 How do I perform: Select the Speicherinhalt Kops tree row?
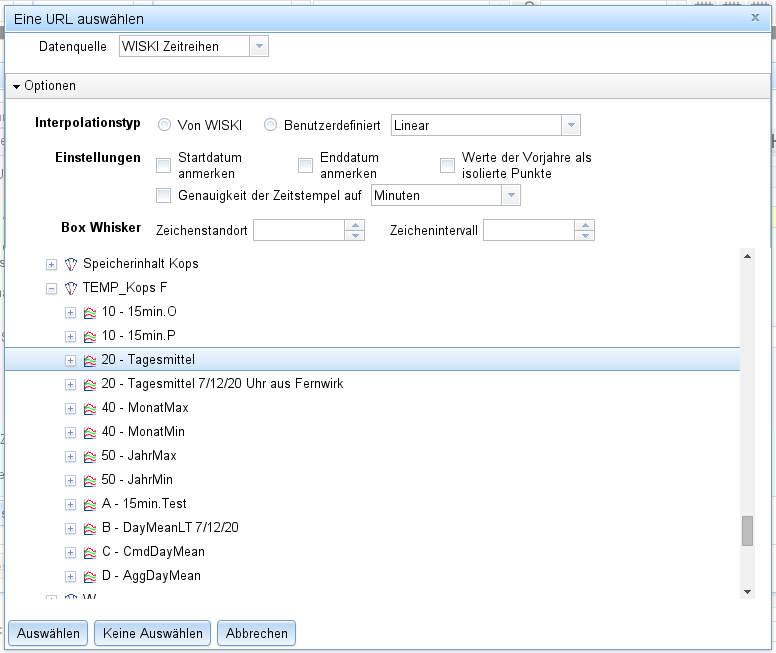[x=372, y=264]
